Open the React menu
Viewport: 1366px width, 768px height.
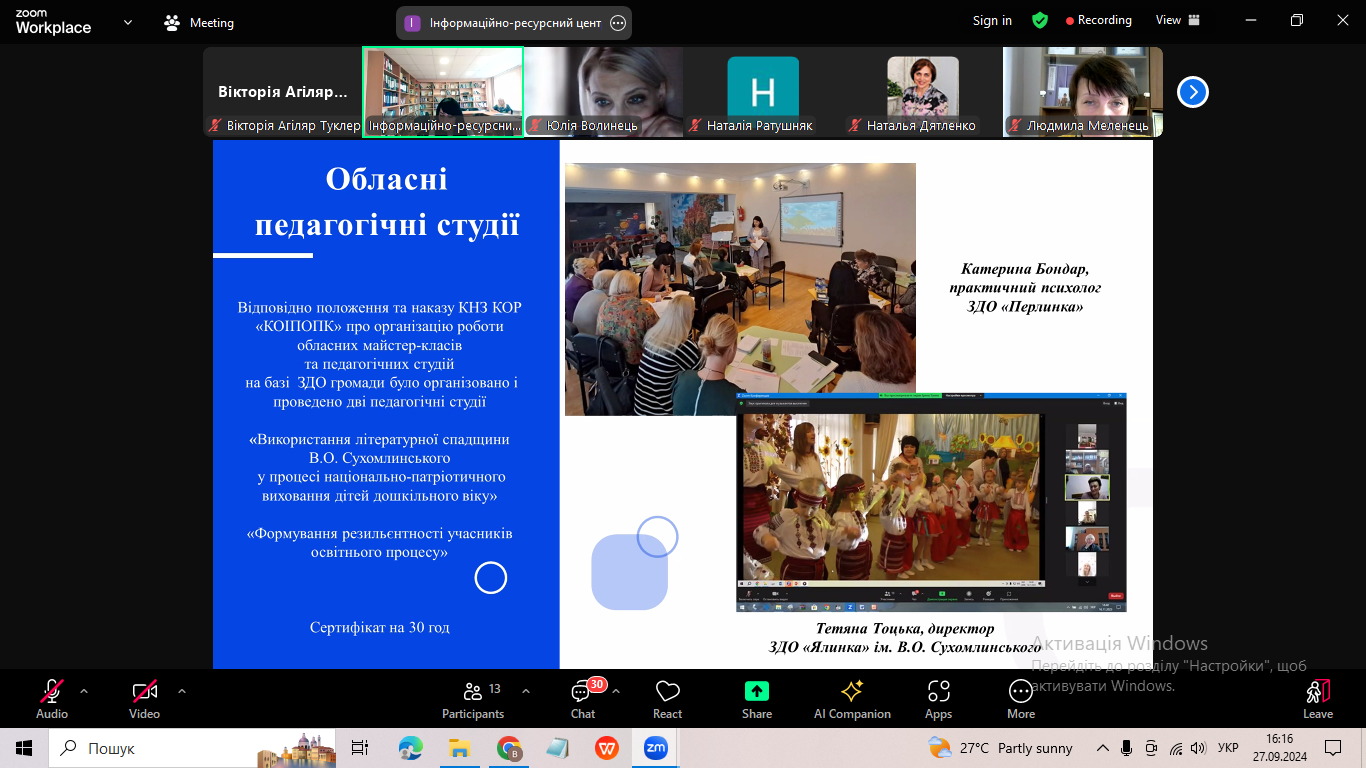(667, 698)
